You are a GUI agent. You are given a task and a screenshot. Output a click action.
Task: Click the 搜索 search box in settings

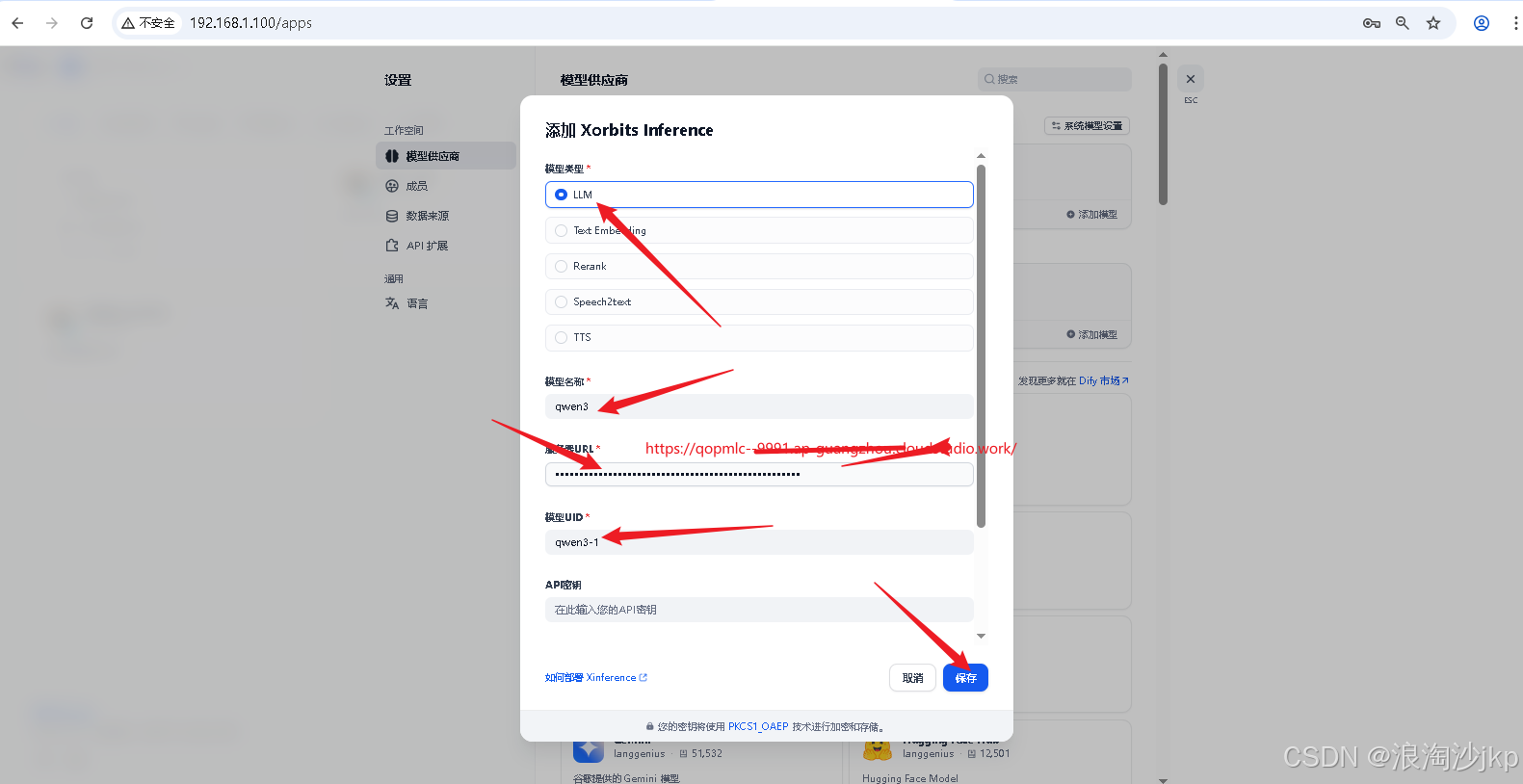pyautogui.click(x=1055, y=79)
